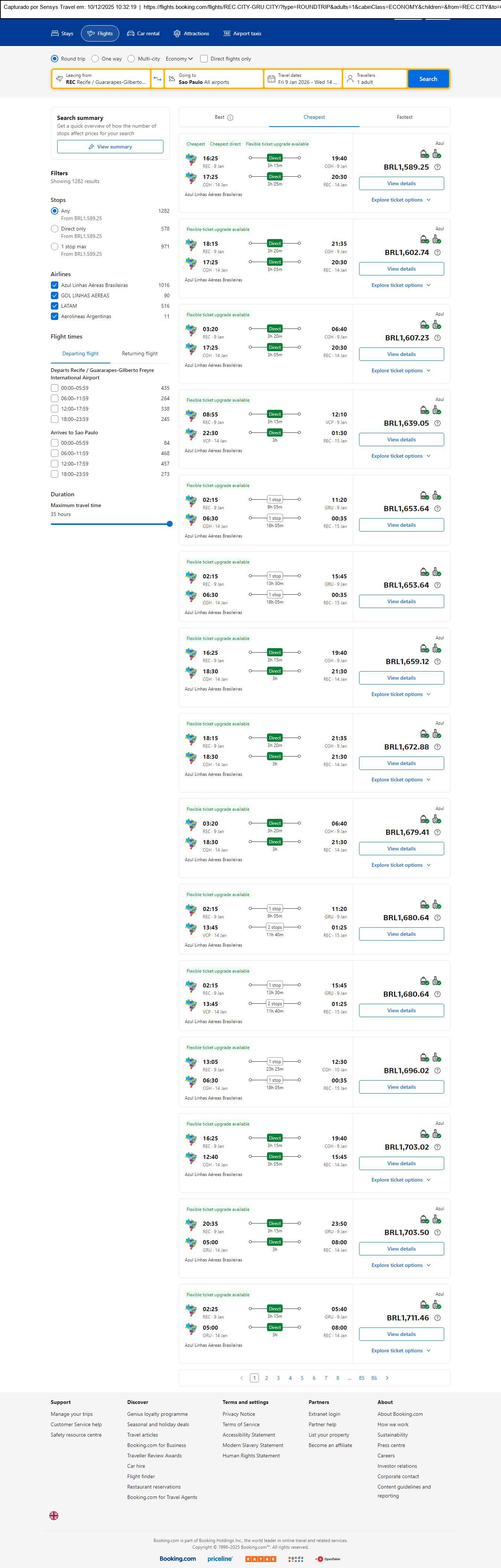
Task: Click the UK flag language icon
Action: pos(54,1515)
